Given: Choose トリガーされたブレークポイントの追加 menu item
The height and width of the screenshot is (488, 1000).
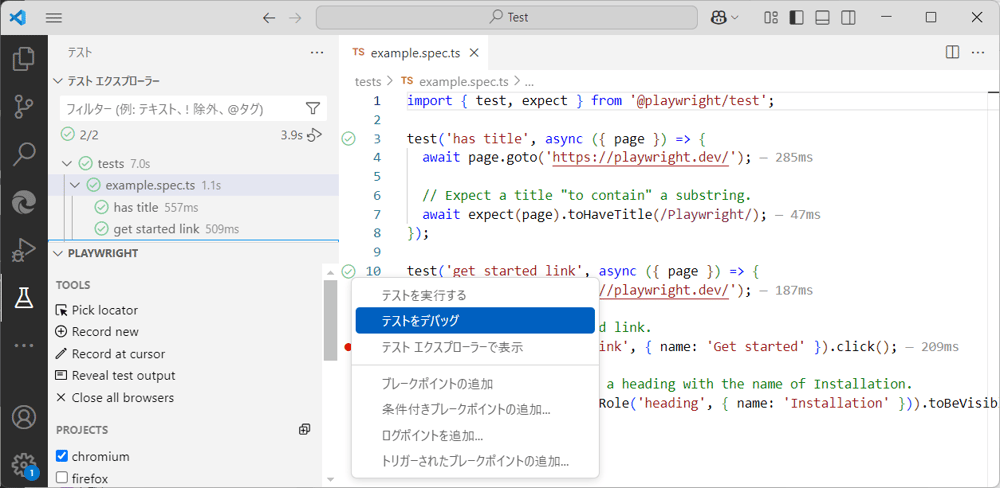Looking at the screenshot, I should pyautogui.click(x=475, y=461).
